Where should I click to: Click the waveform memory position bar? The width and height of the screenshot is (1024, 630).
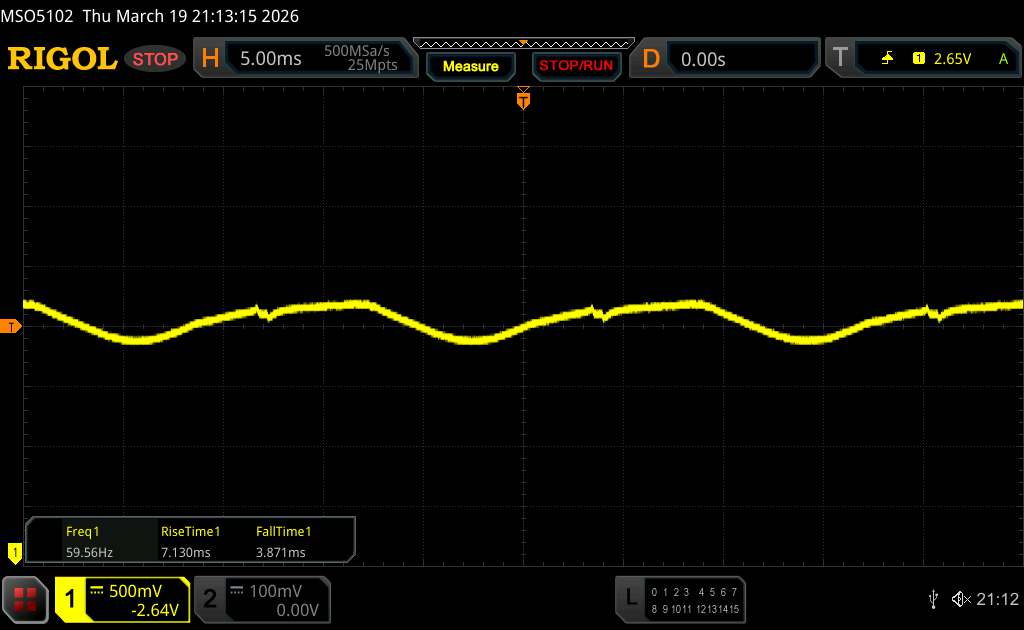(x=523, y=43)
